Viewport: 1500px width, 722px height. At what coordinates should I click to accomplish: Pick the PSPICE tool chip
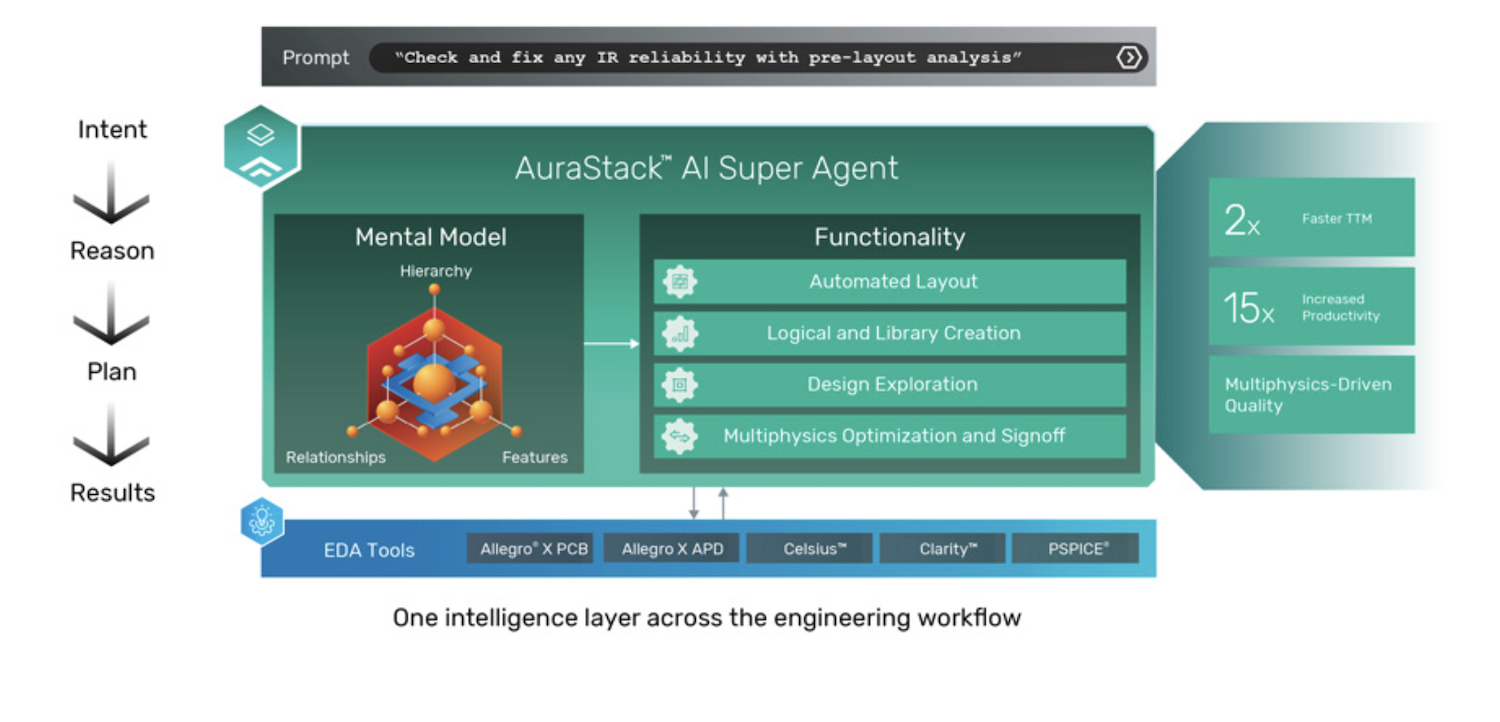coord(1076,548)
